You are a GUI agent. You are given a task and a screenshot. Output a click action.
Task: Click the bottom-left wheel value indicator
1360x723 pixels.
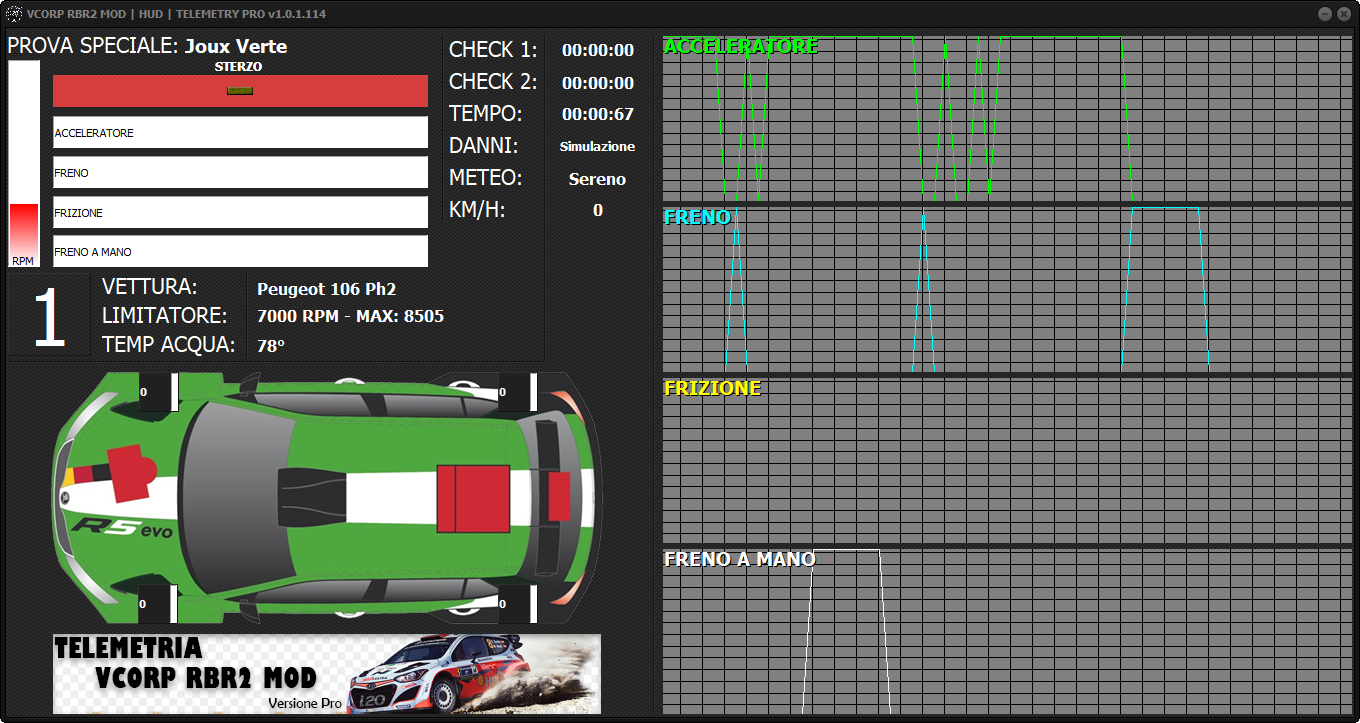157,604
